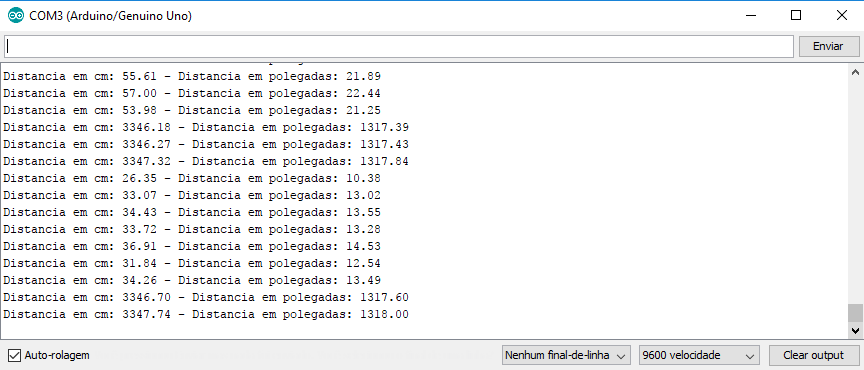The width and height of the screenshot is (864, 370).
Task: Click the serial message input field
Action: point(399,46)
